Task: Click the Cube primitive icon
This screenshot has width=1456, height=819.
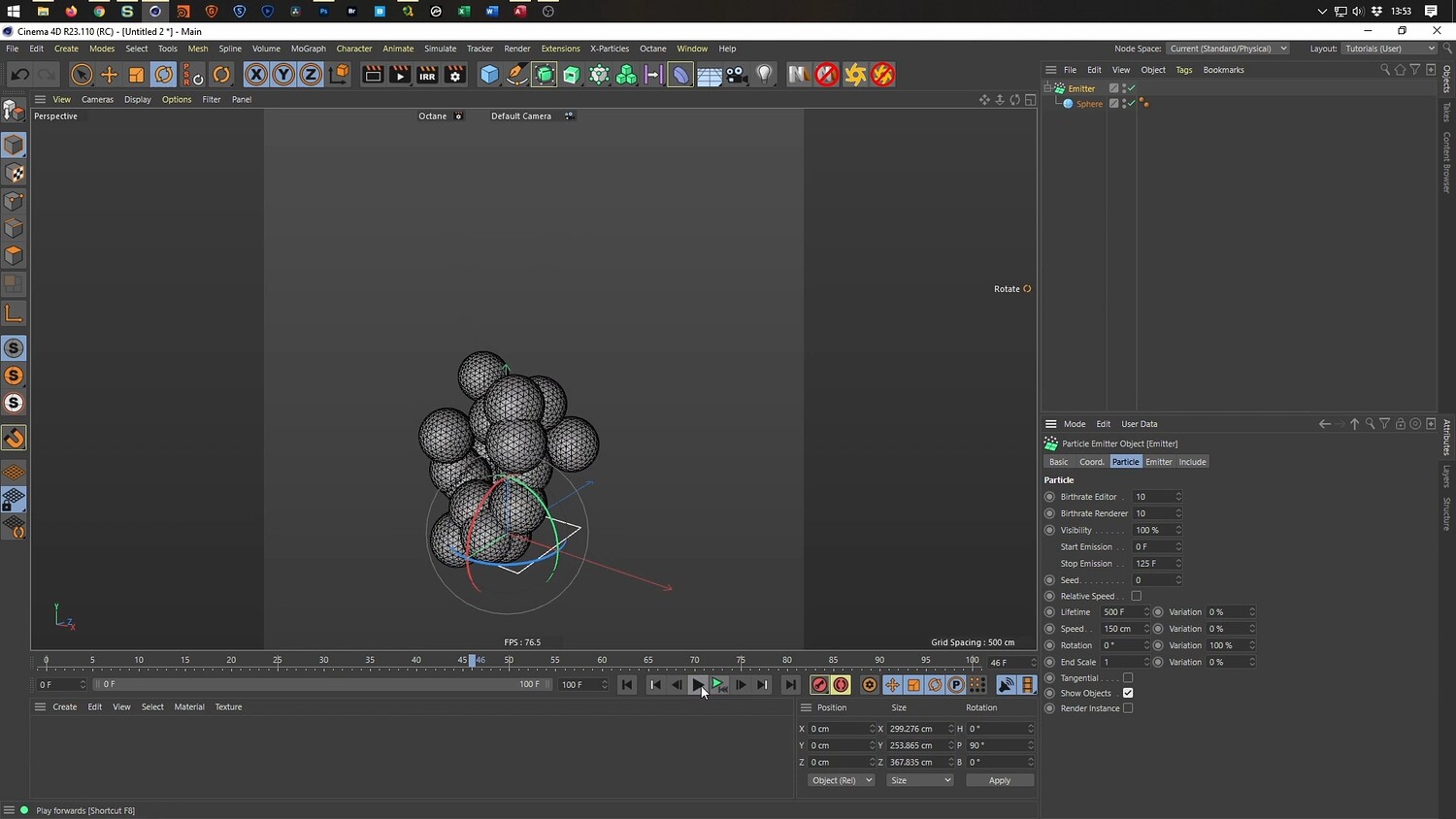Action: pyautogui.click(x=489, y=75)
